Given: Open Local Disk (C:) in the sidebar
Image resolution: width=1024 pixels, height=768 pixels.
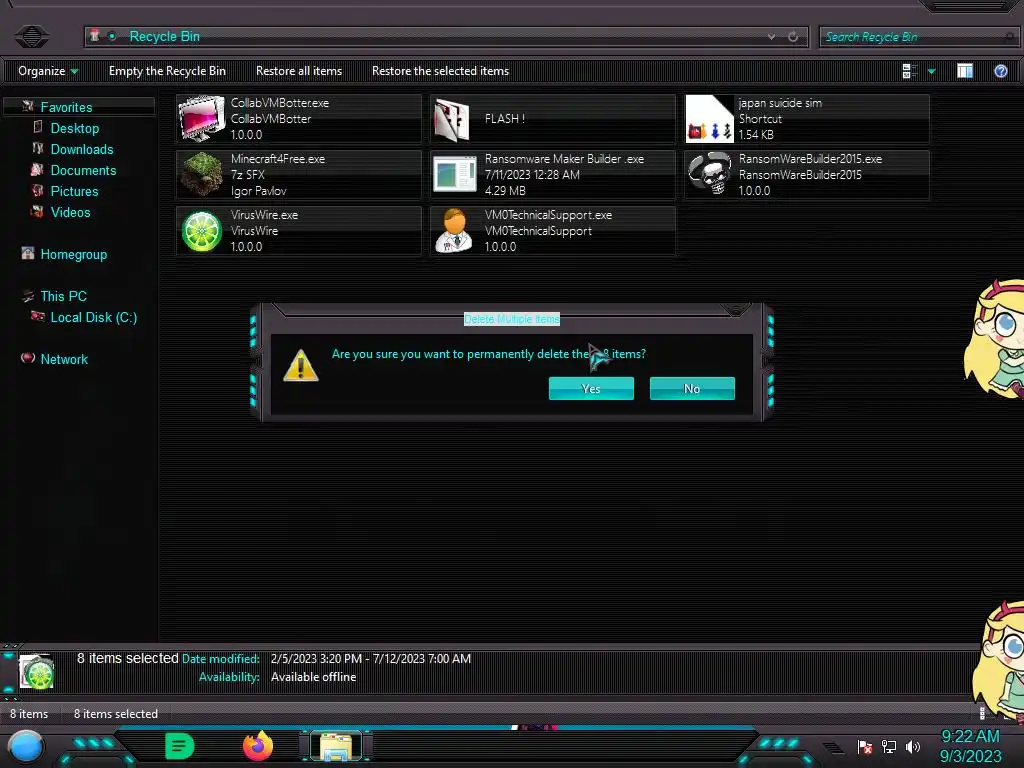Looking at the screenshot, I should [93, 317].
